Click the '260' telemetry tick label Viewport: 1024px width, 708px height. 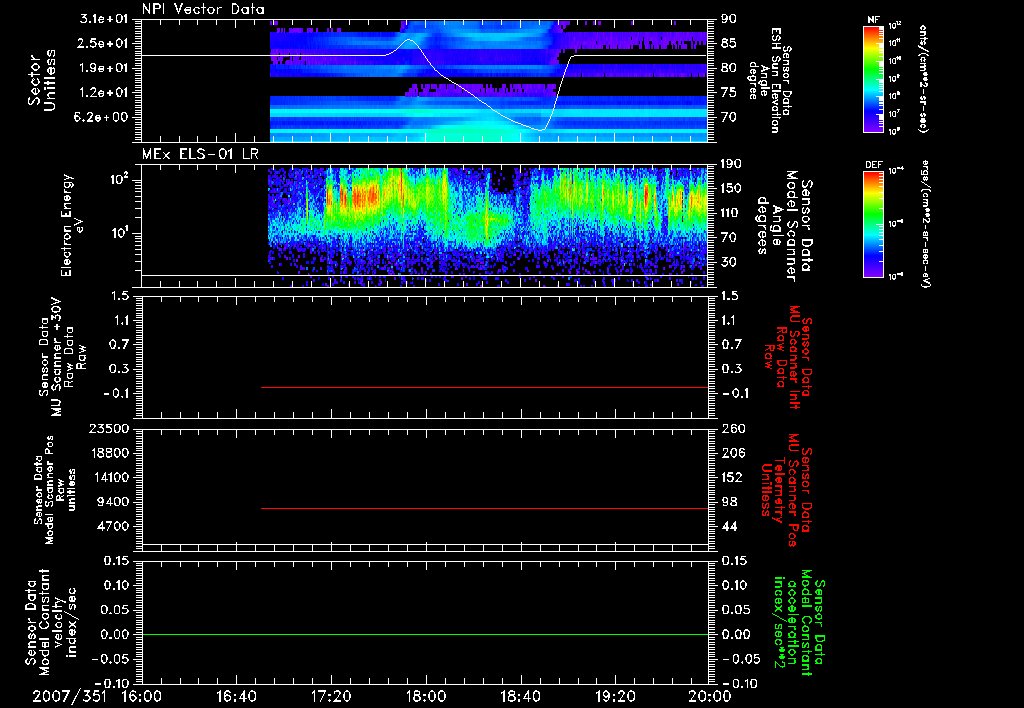click(732, 428)
